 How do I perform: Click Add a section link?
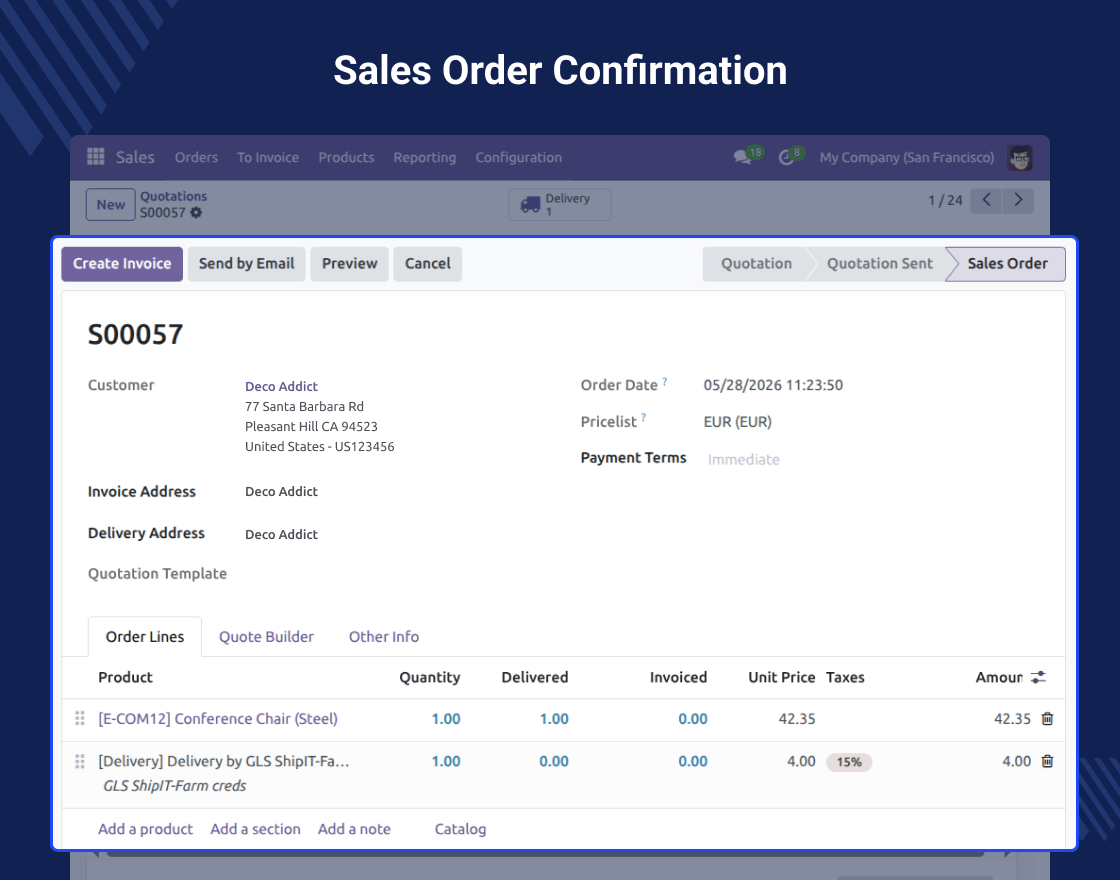(x=255, y=829)
